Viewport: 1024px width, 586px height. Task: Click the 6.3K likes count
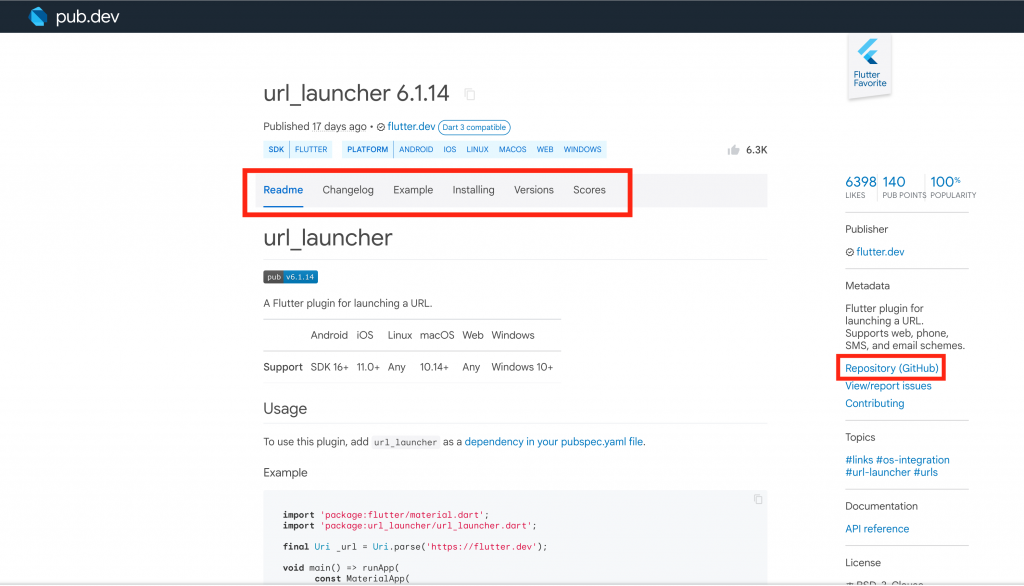[x=756, y=150]
